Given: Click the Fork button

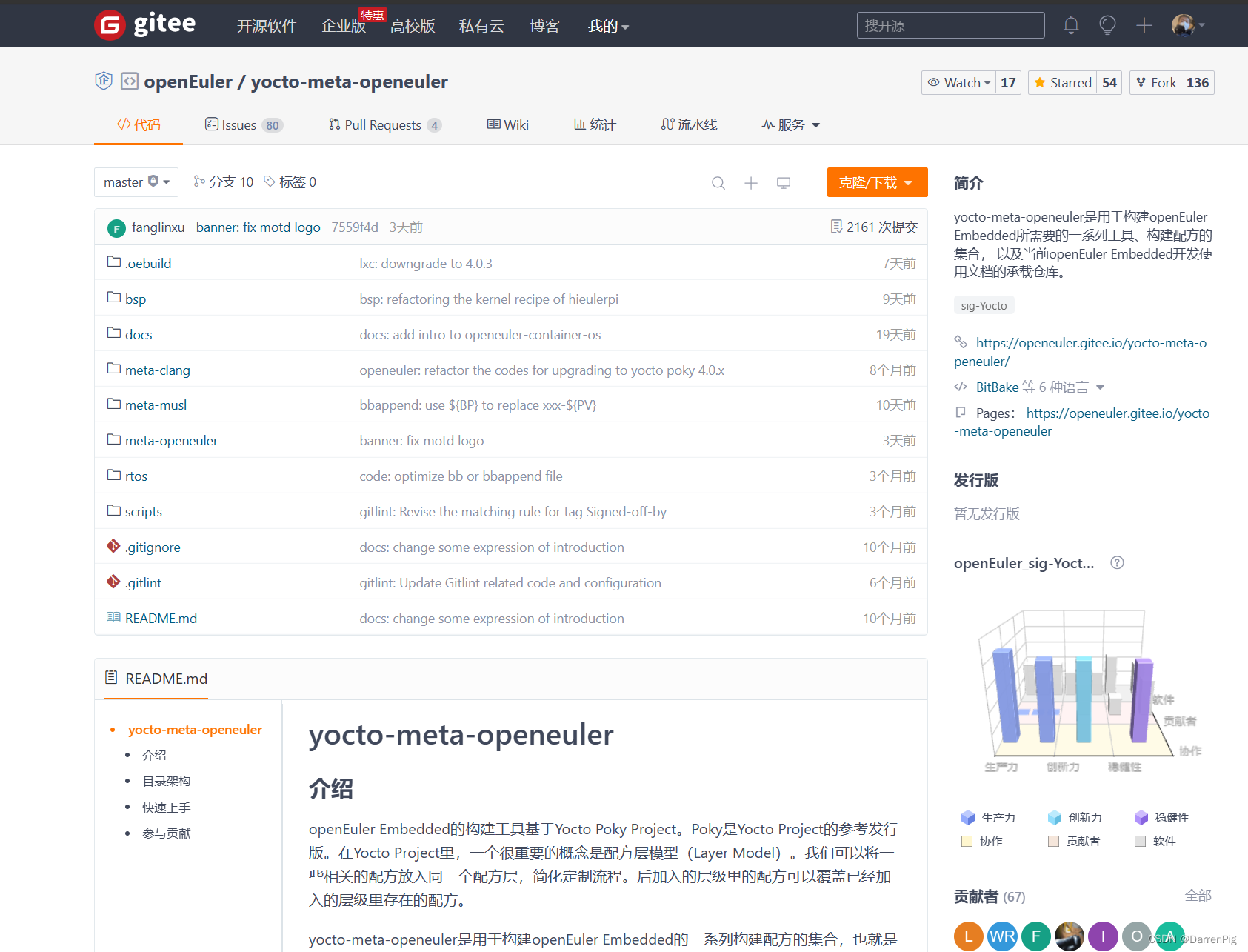Looking at the screenshot, I should 1156,82.
